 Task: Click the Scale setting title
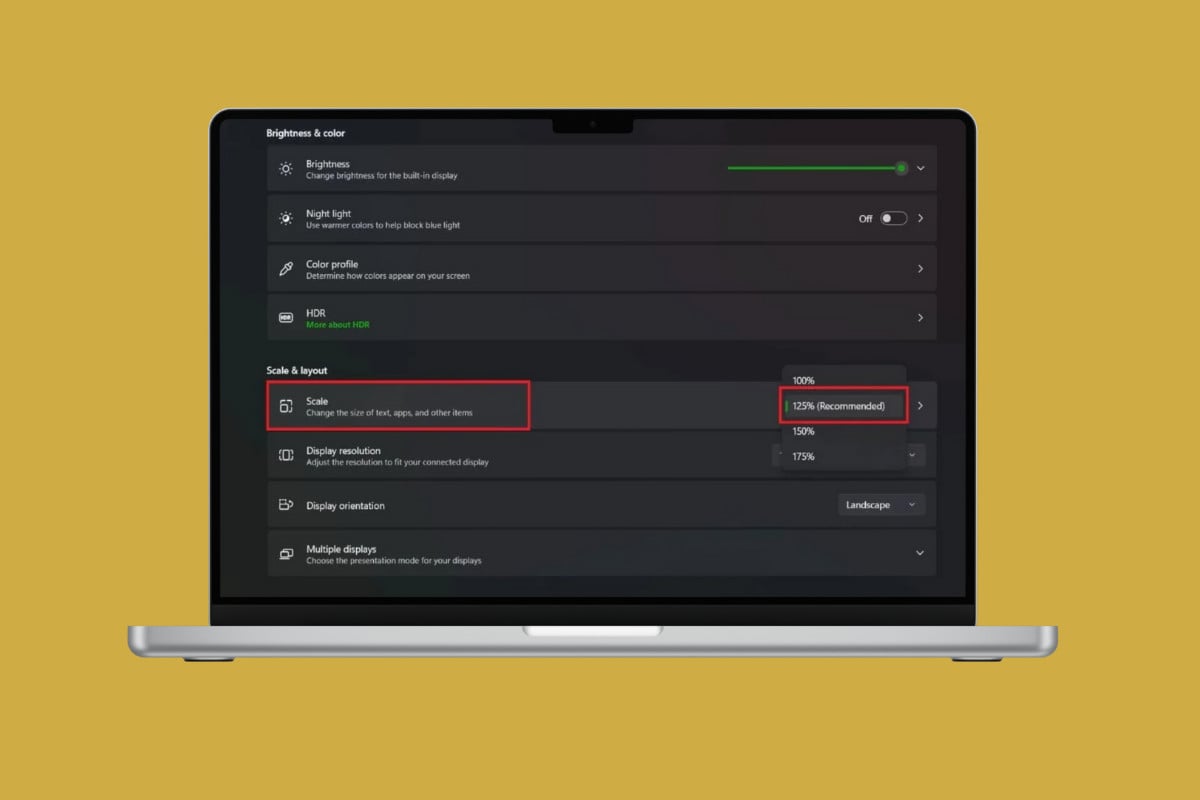(x=317, y=401)
